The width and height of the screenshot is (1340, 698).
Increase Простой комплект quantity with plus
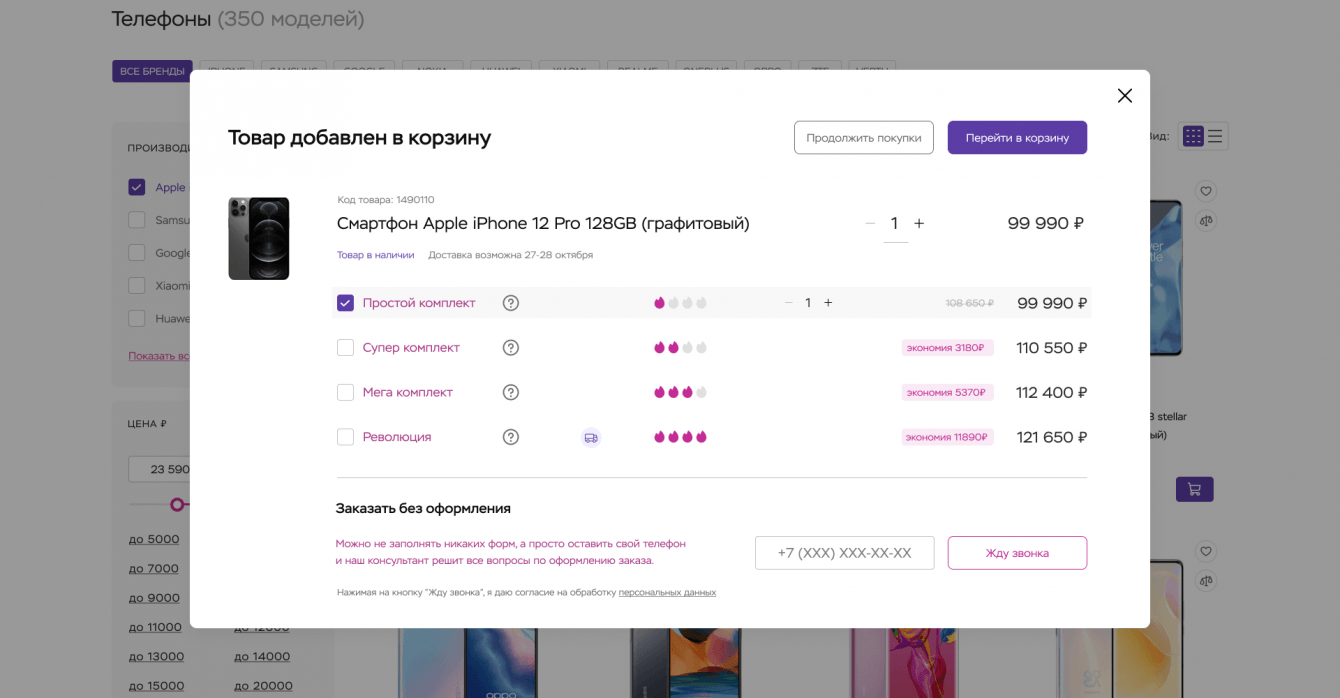click(828, 303)
